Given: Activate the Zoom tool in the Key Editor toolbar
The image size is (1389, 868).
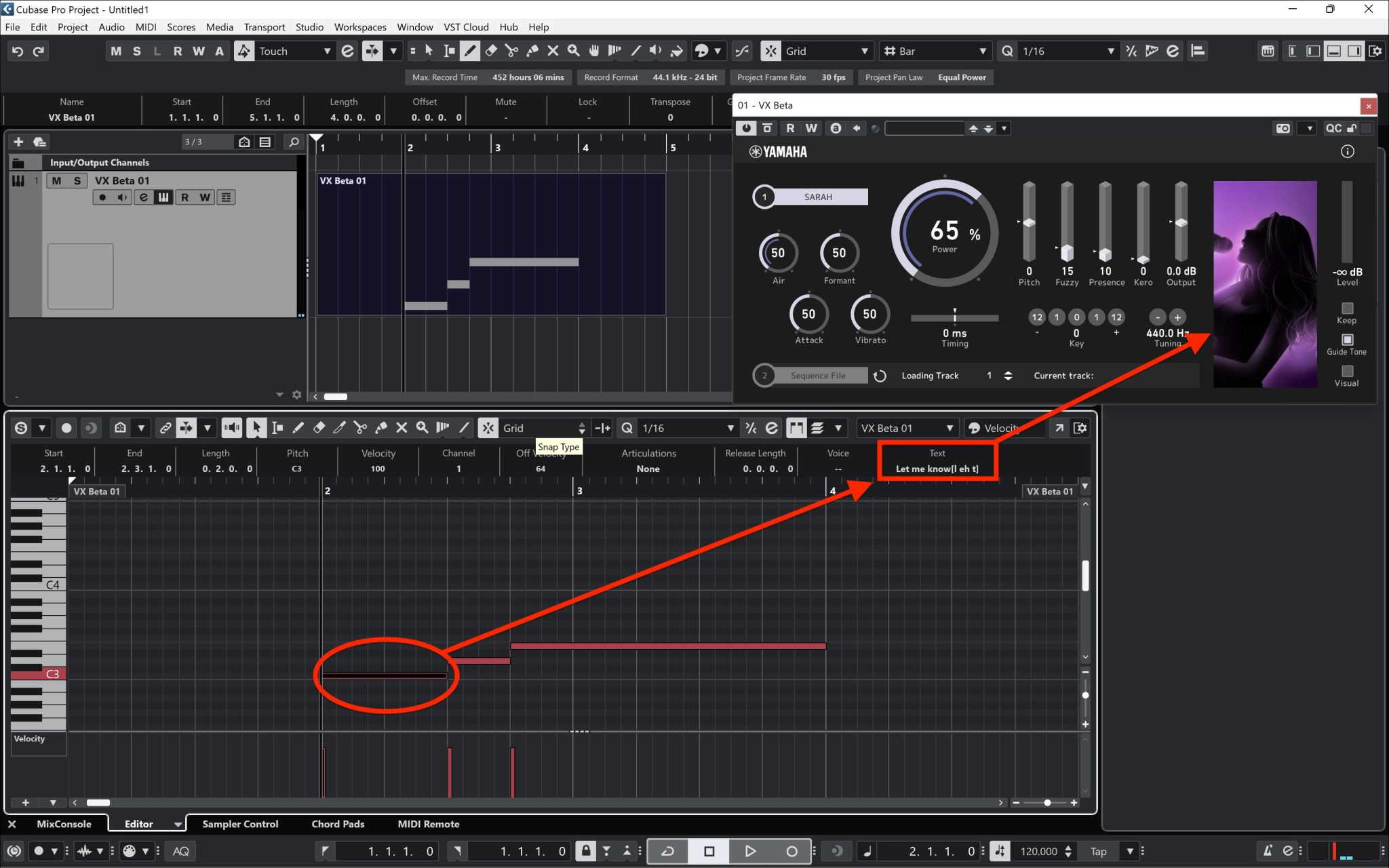Looking at the screenshot, I should [x=422, y=427].
